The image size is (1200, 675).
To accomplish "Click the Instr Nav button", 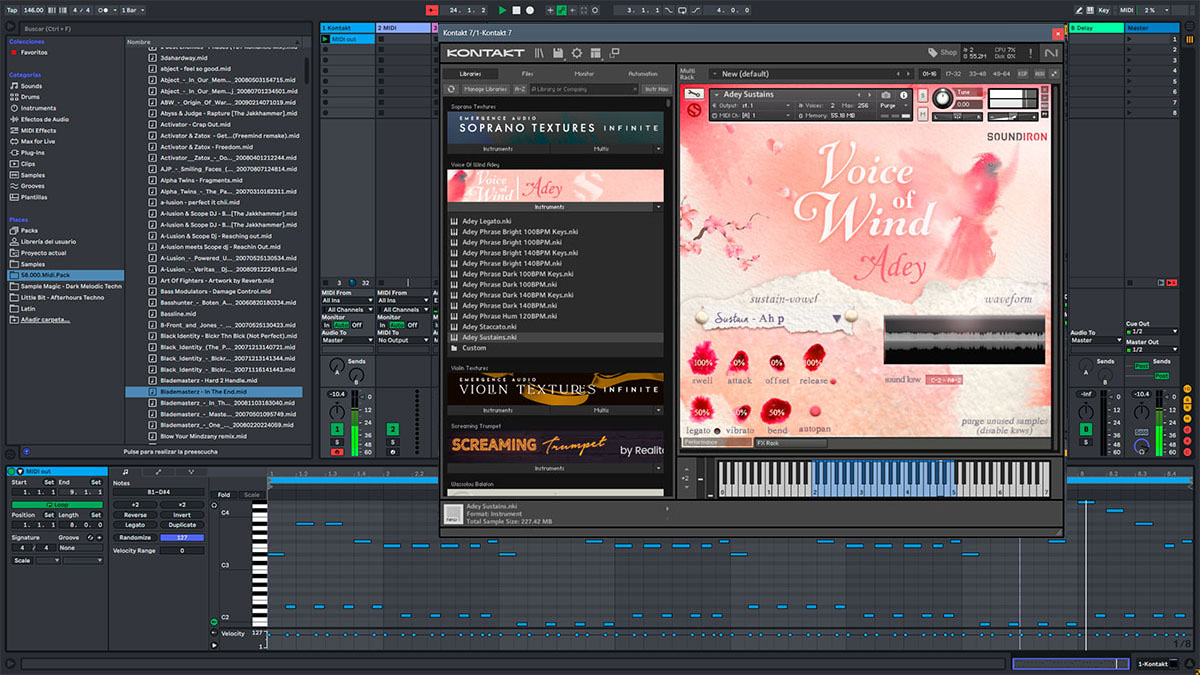I will [x=656, y=89].
